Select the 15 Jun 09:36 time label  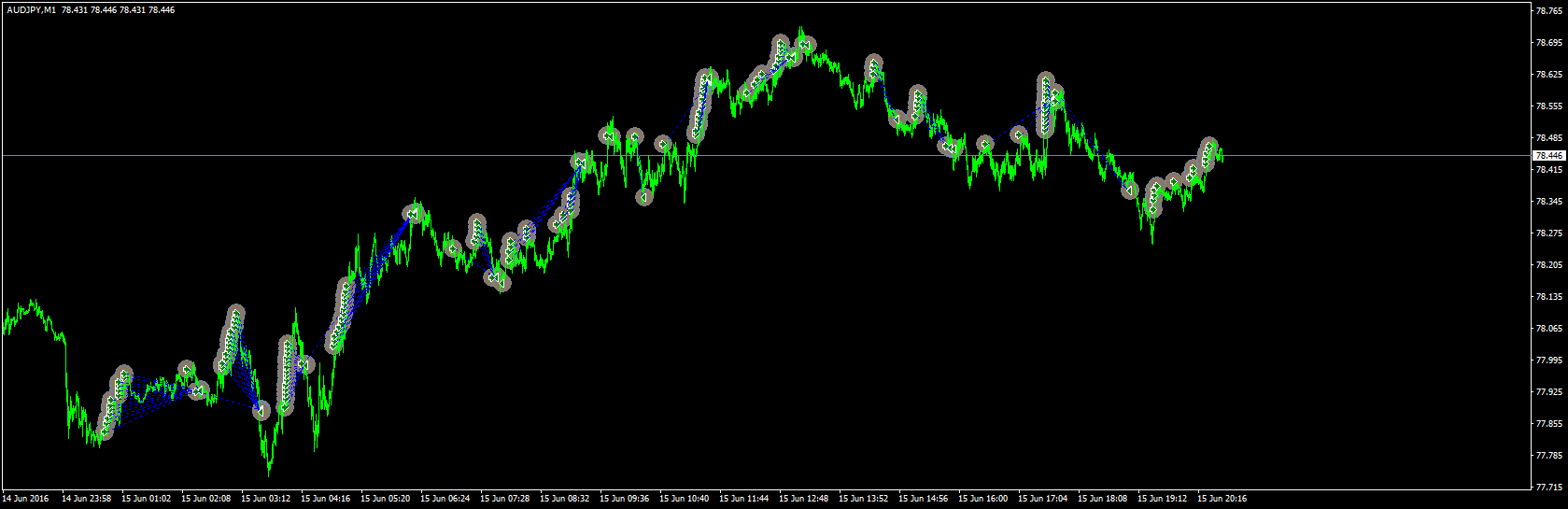pyautogui.click(x=624, y=499)
